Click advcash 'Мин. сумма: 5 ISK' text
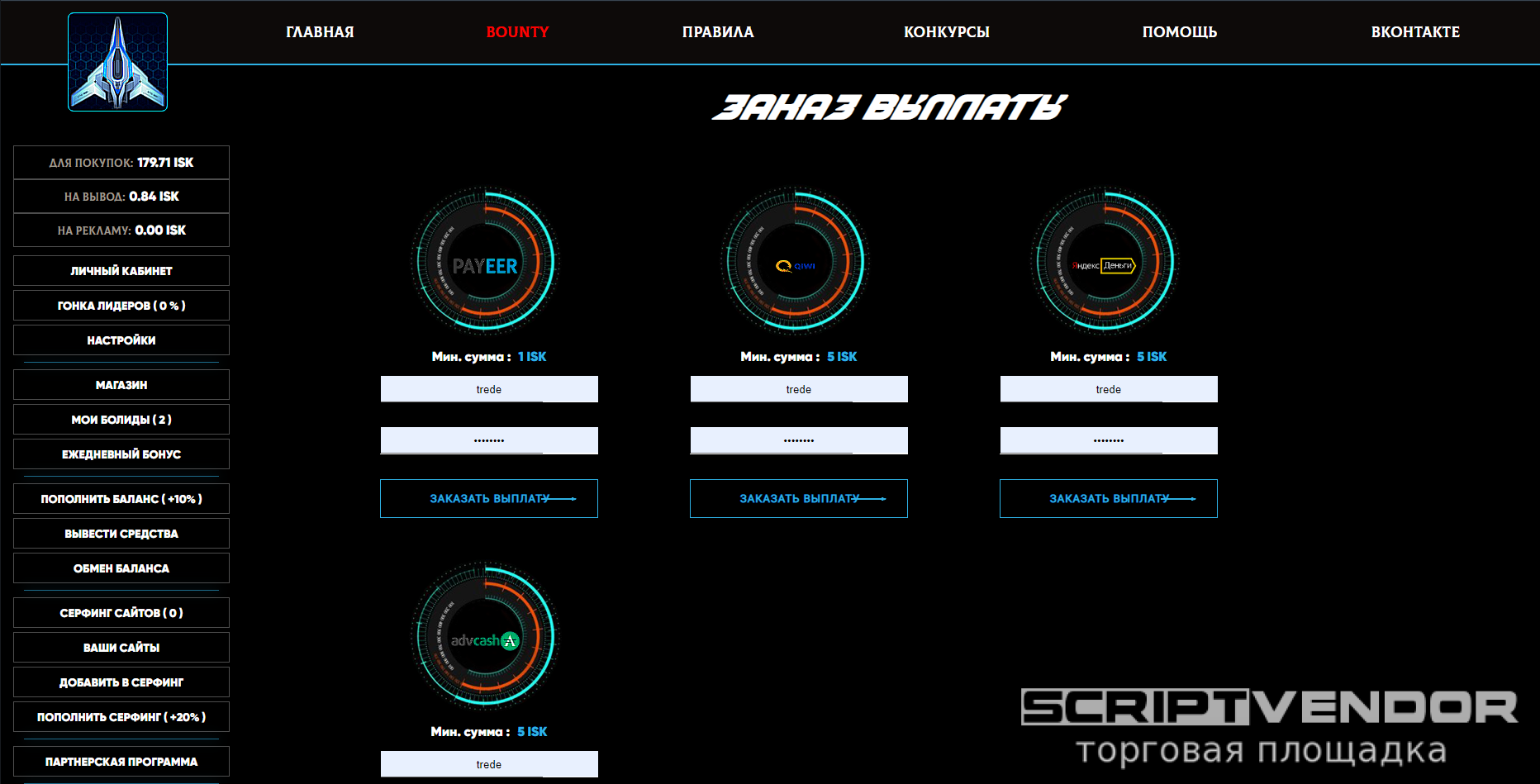 489,732
